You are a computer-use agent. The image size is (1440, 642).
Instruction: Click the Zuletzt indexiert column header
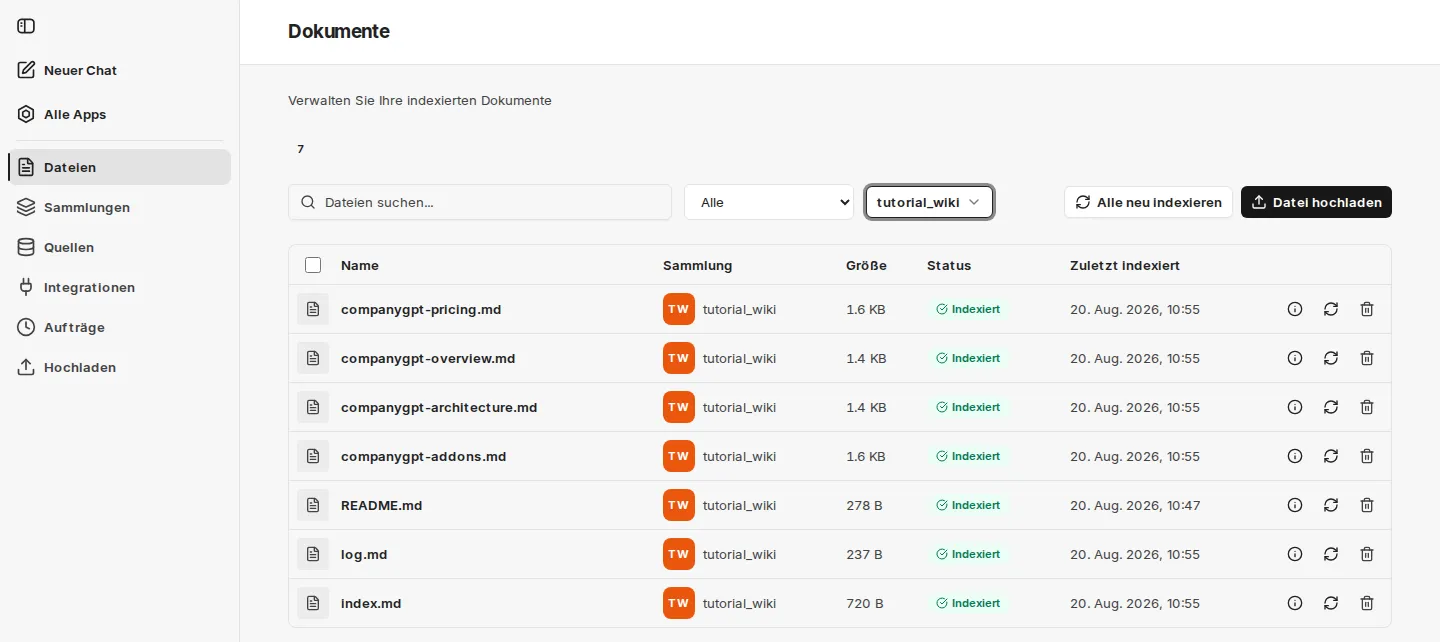[1125, 265]
